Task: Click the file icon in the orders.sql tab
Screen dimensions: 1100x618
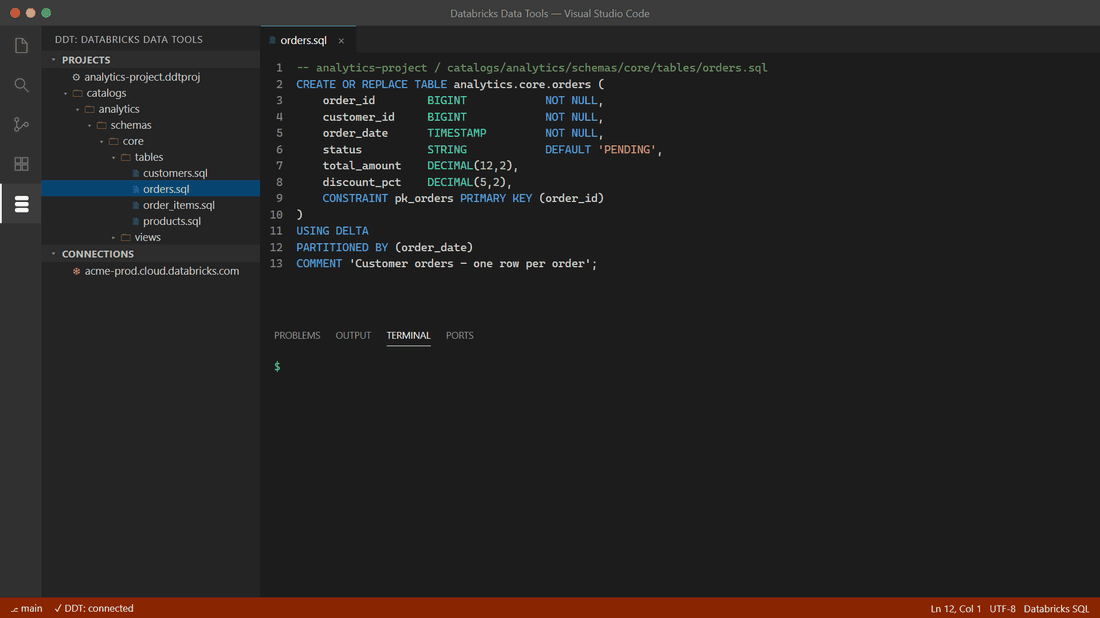Action: 272,41
